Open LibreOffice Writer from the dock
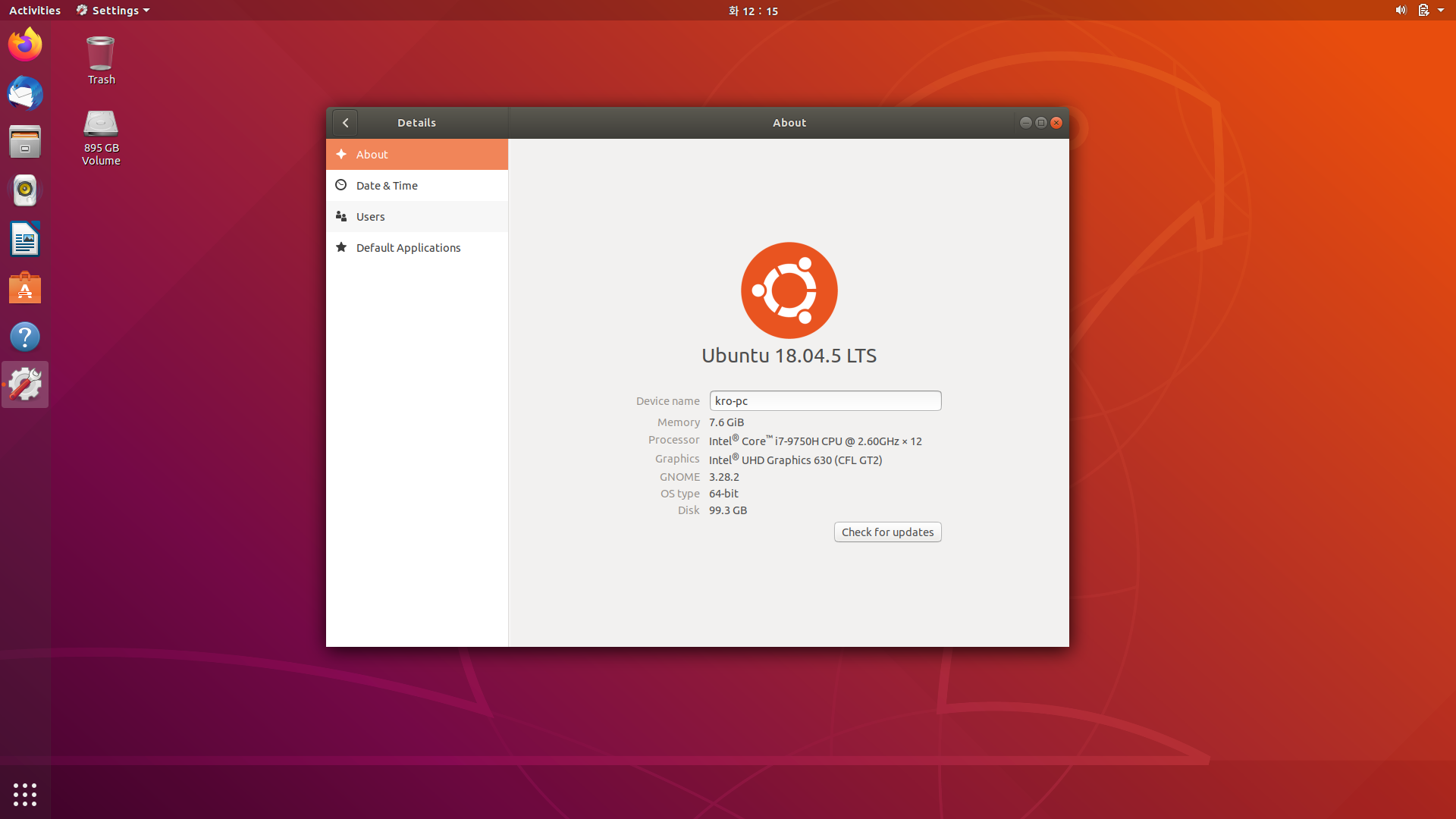Screen dimensions: 1456x819 [x=25, y=240]
